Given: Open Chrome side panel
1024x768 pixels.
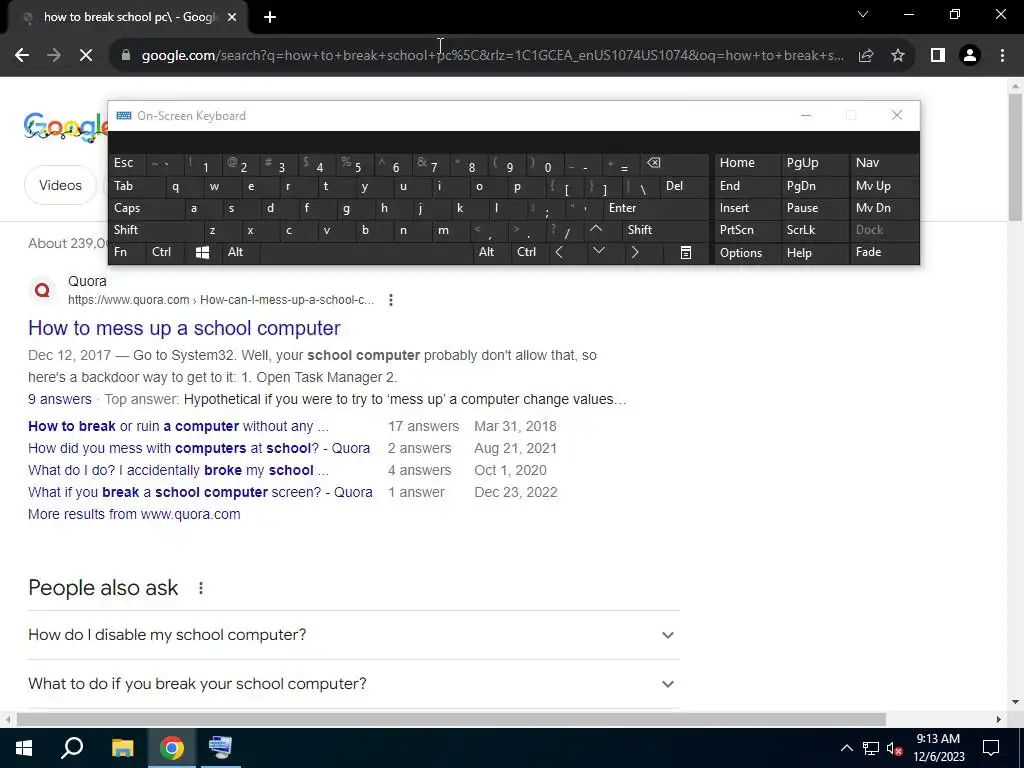Looking at the screenshot, I should coord(938,56).
